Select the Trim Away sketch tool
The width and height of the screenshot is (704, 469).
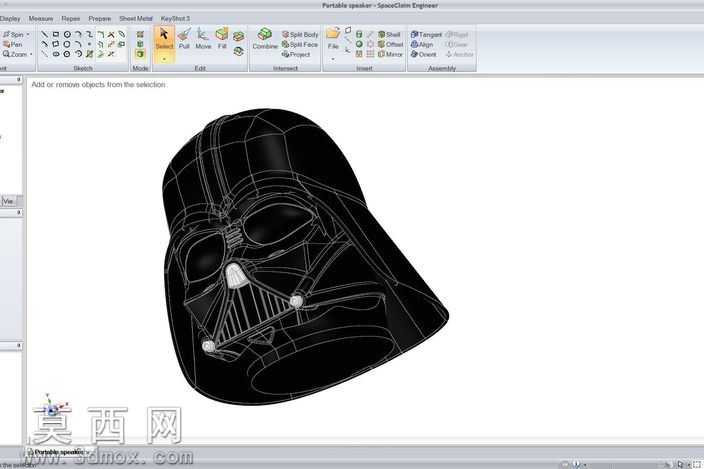111,34
